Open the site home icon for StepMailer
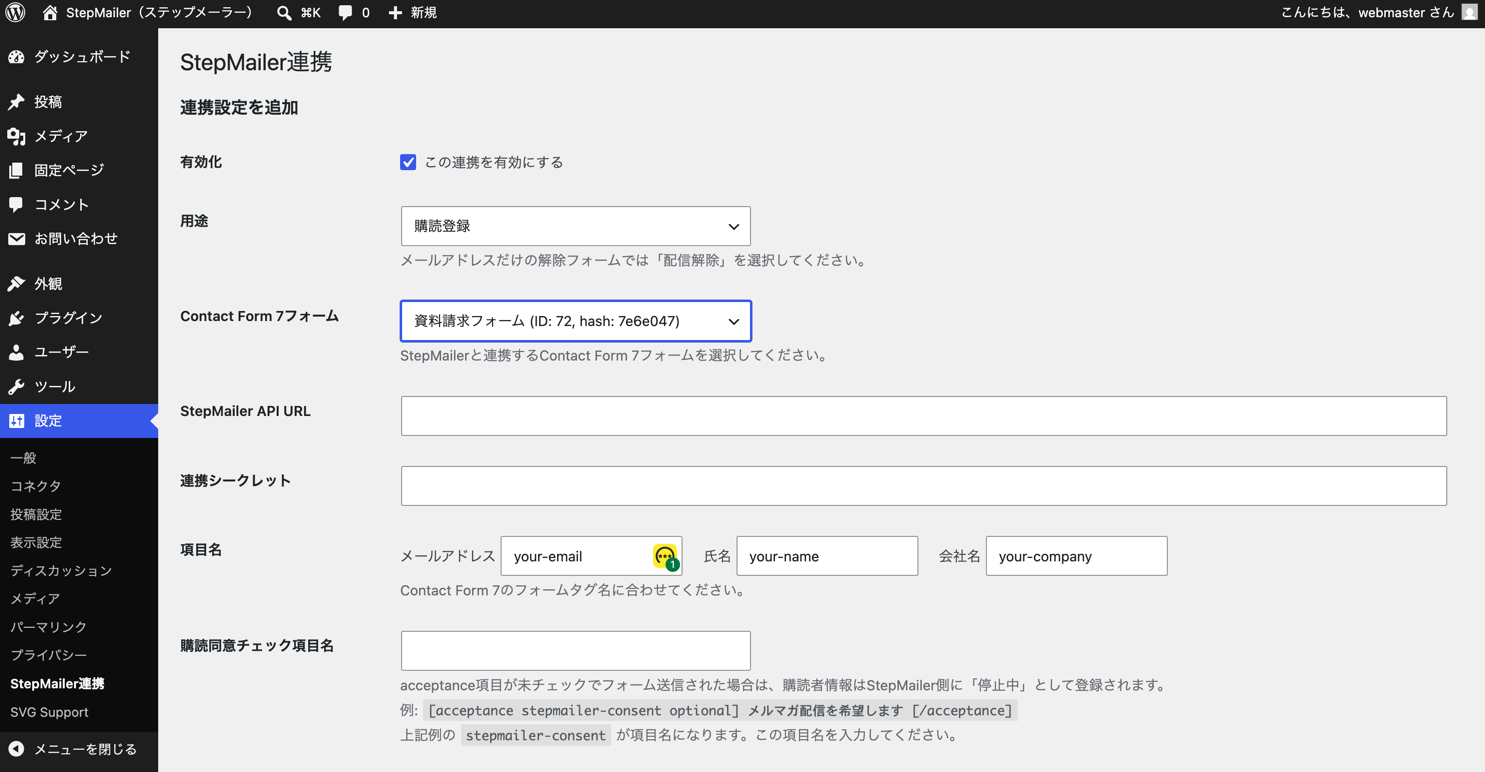The image size is (1485, 772). [x=50, y=13]
